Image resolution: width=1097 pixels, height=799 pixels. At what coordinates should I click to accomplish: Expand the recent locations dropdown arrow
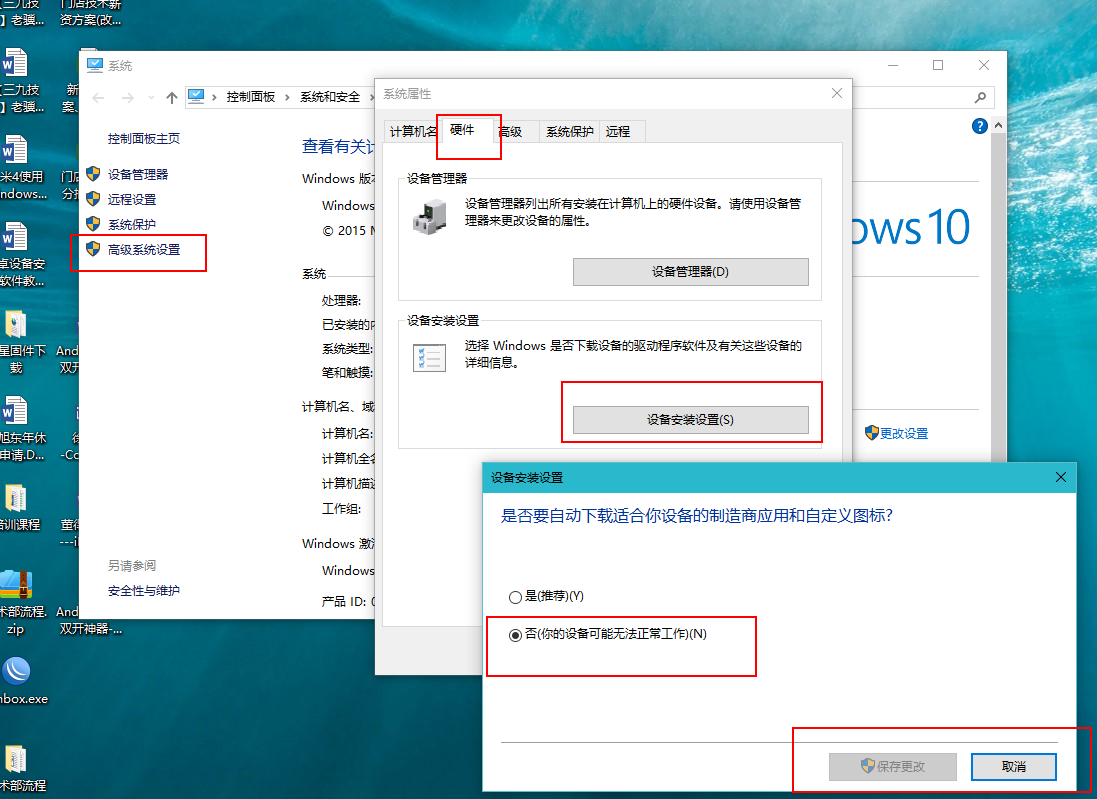(150, 97)
